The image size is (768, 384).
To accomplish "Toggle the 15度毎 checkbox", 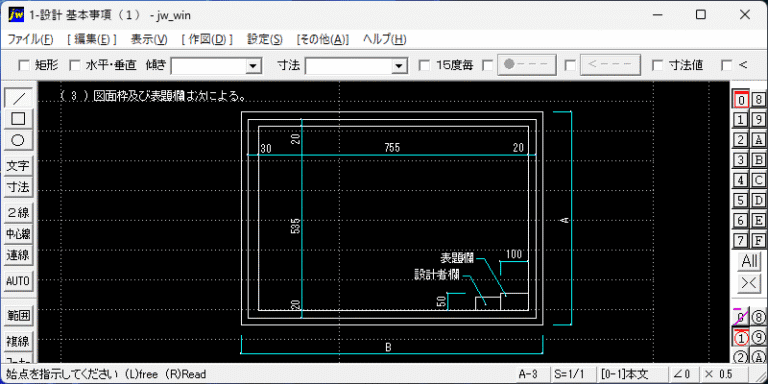I will (x=425, y=65).
